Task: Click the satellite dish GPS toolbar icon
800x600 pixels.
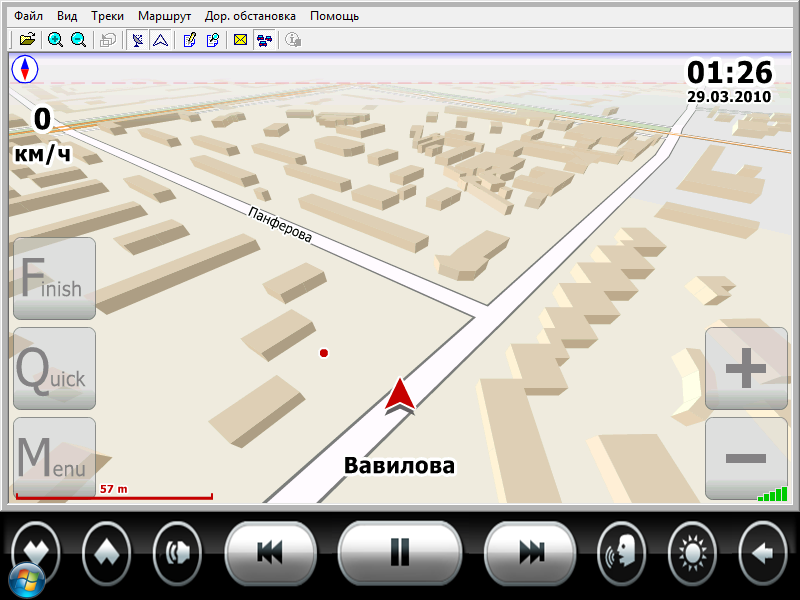Action: (137, 40)
